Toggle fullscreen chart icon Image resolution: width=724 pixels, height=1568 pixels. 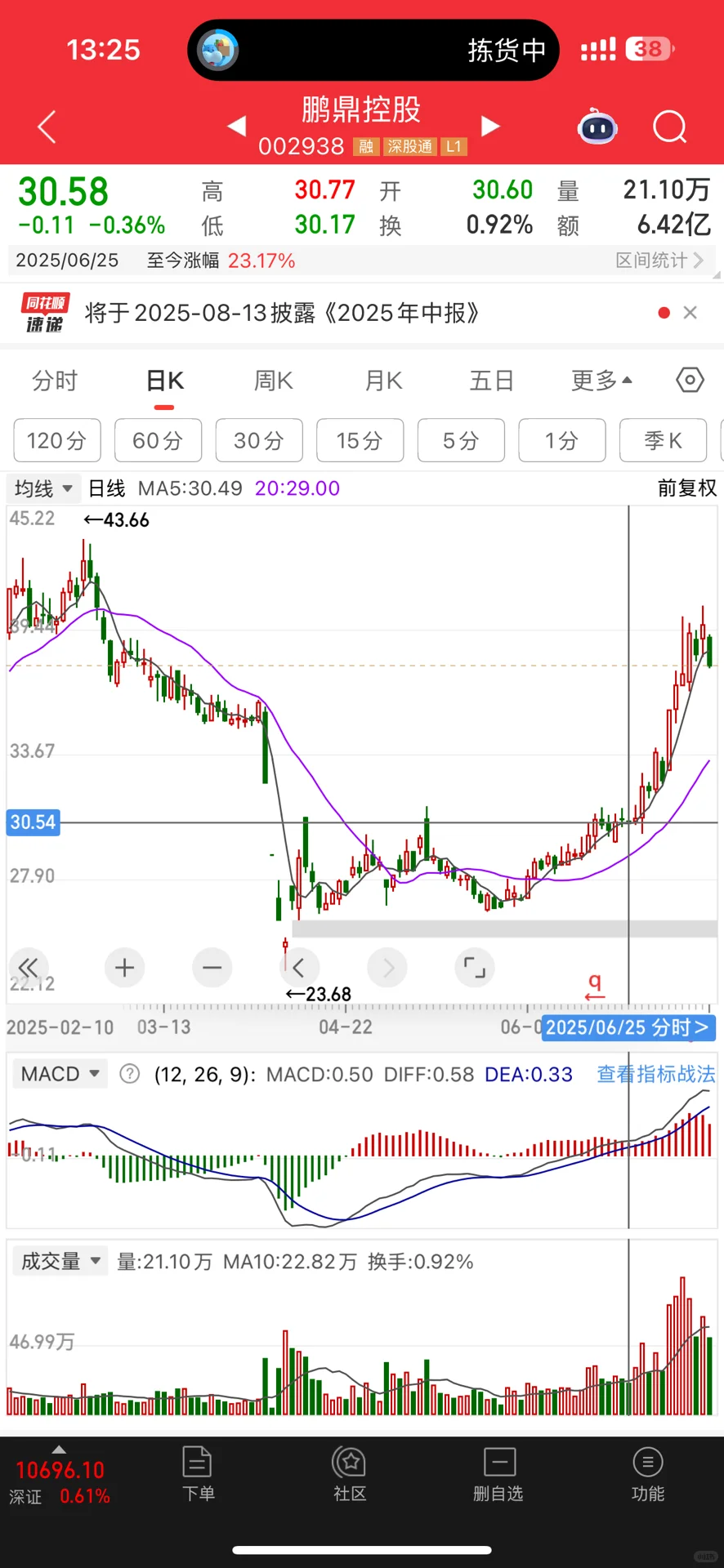(475, 968)
